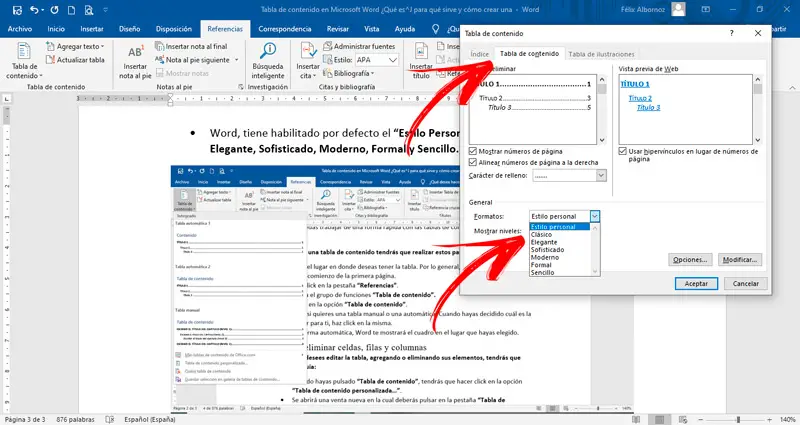Image resolution: width=800 pixels, height=425 pixels.
Task: Click the lightbulb tell-me icon
Action: (436, 29)
